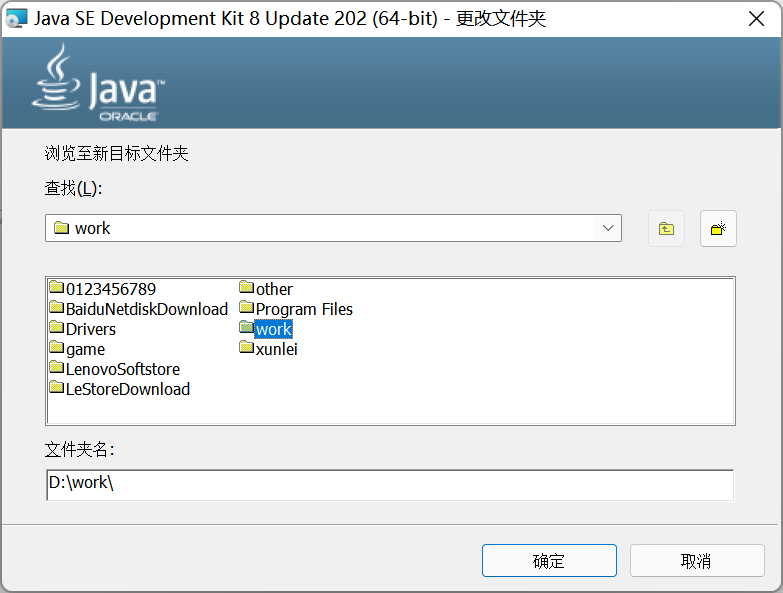The width and height of the screenshot is (783, 593).
Task: Open the 查找 folder dropdown showing work
Action: [x=333, y=228]
